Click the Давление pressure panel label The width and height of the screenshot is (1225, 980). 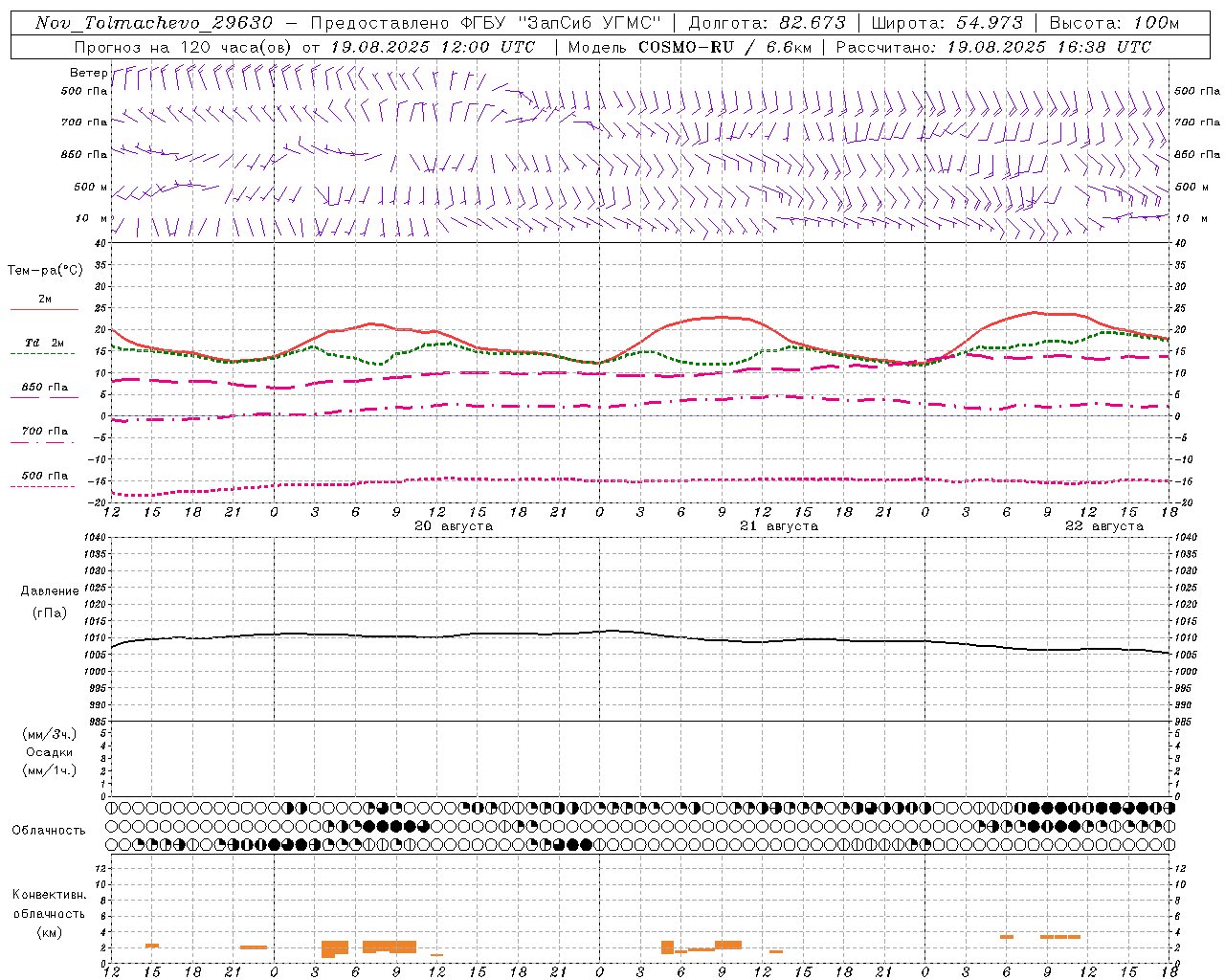50,590
